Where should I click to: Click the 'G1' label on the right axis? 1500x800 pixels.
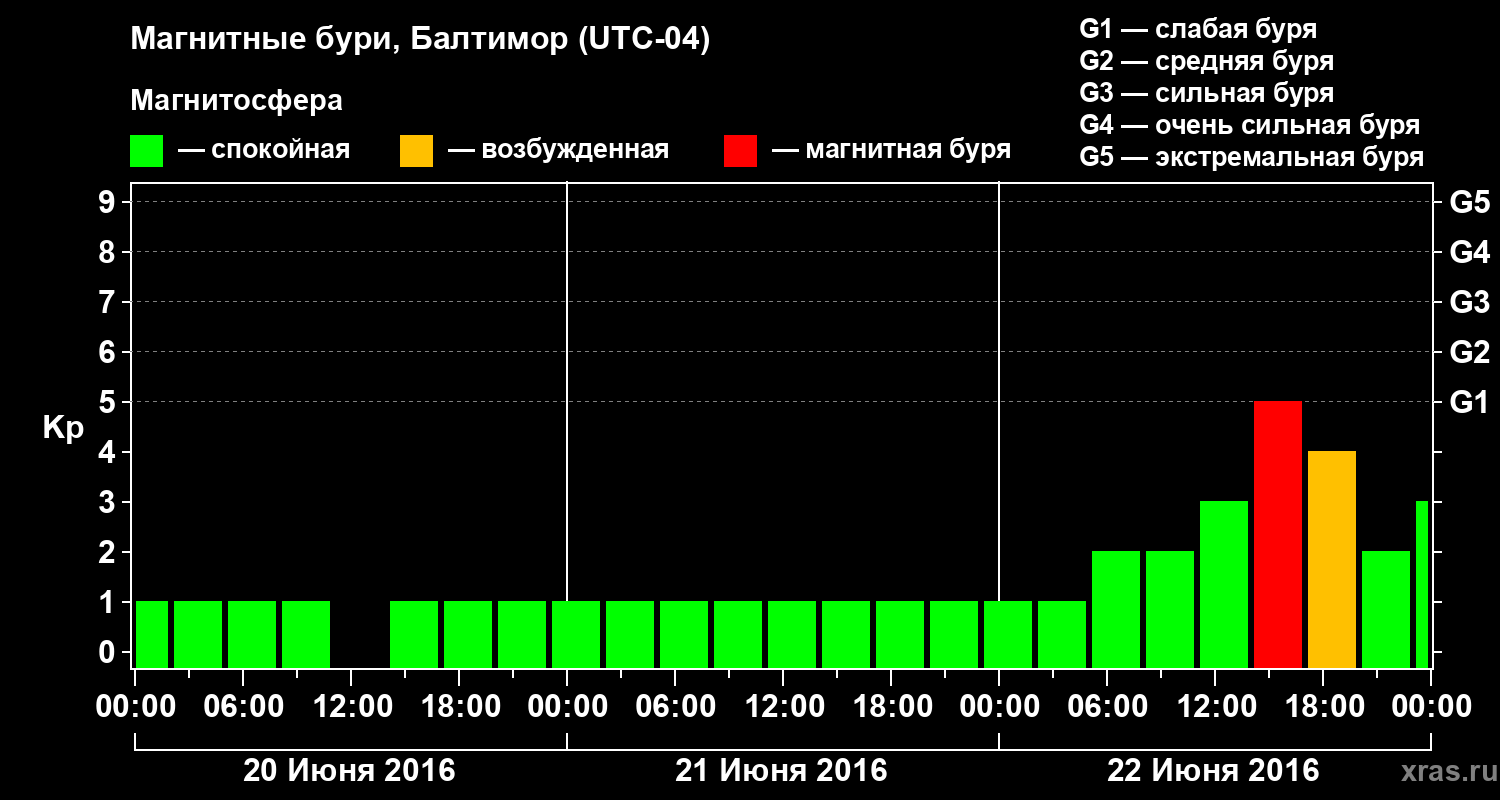tap(1469, 402)
